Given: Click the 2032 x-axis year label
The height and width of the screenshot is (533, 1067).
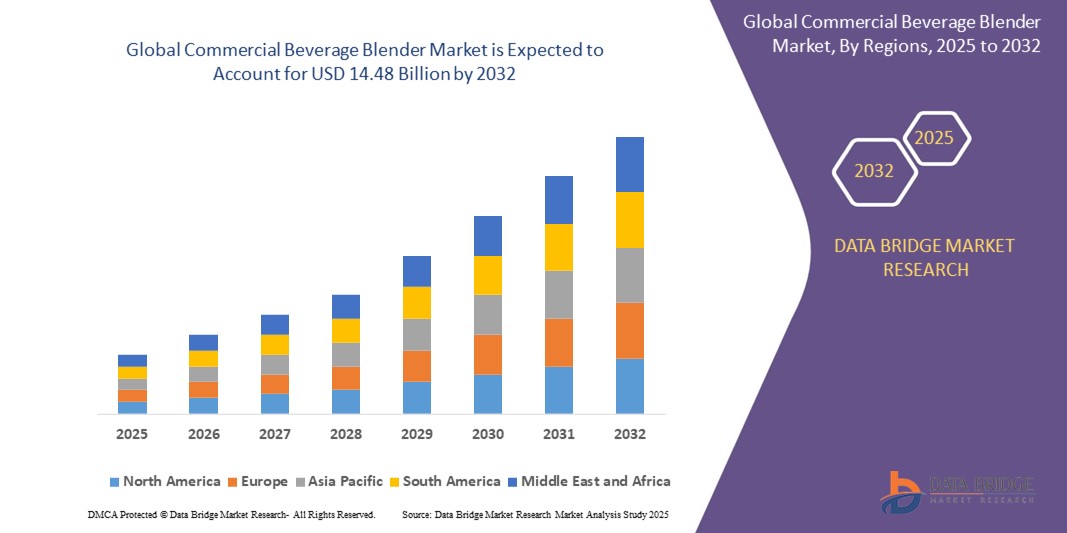Looking at the screenshot, I should point(630,434).
